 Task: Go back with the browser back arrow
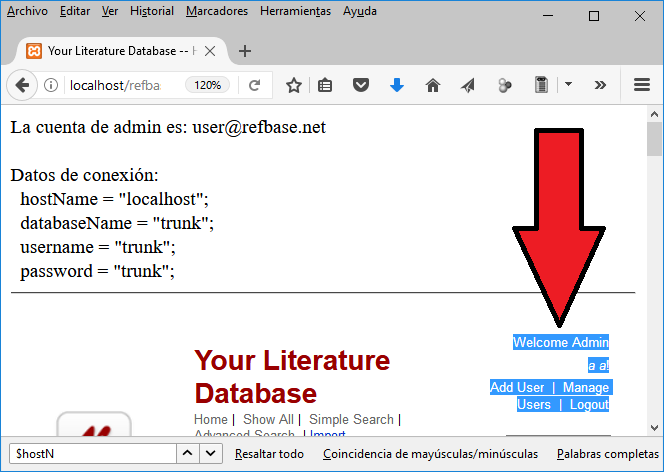click(x=22, y=85)
